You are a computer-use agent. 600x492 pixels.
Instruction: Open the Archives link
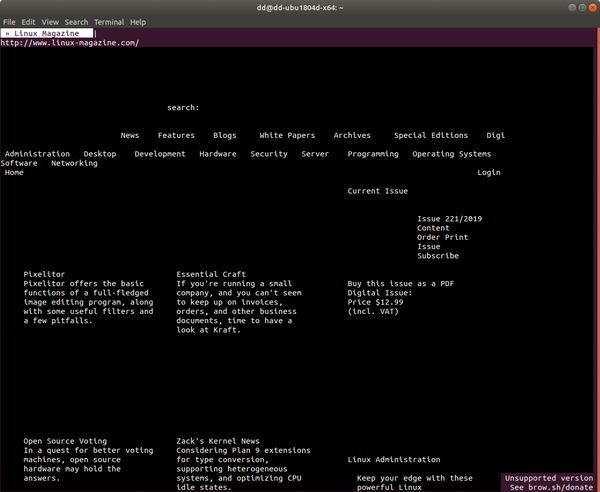coord(352,135)
